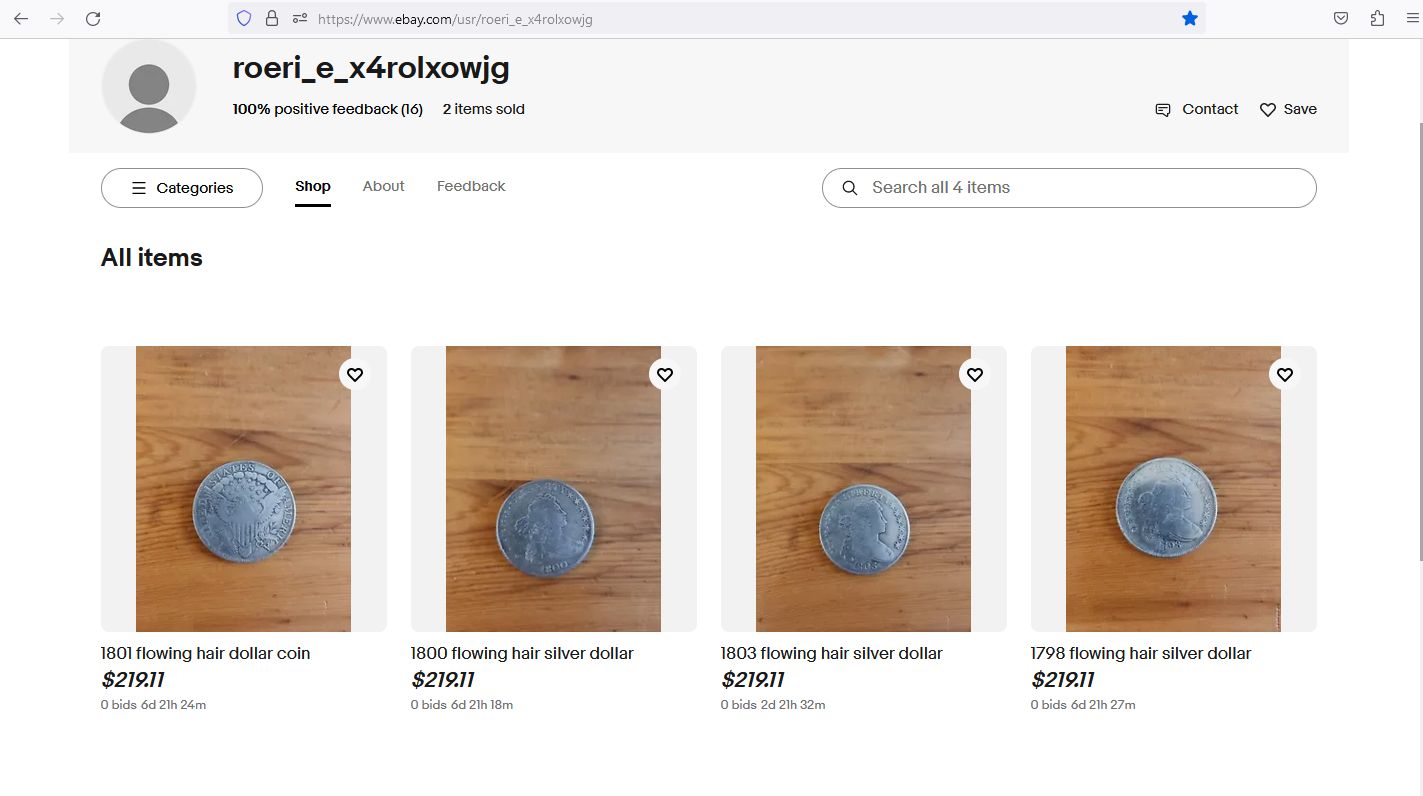This screenshot has height=796, width=1423.
Task: Reload the page with the browser refresh icon
Action: coord(93,18)
